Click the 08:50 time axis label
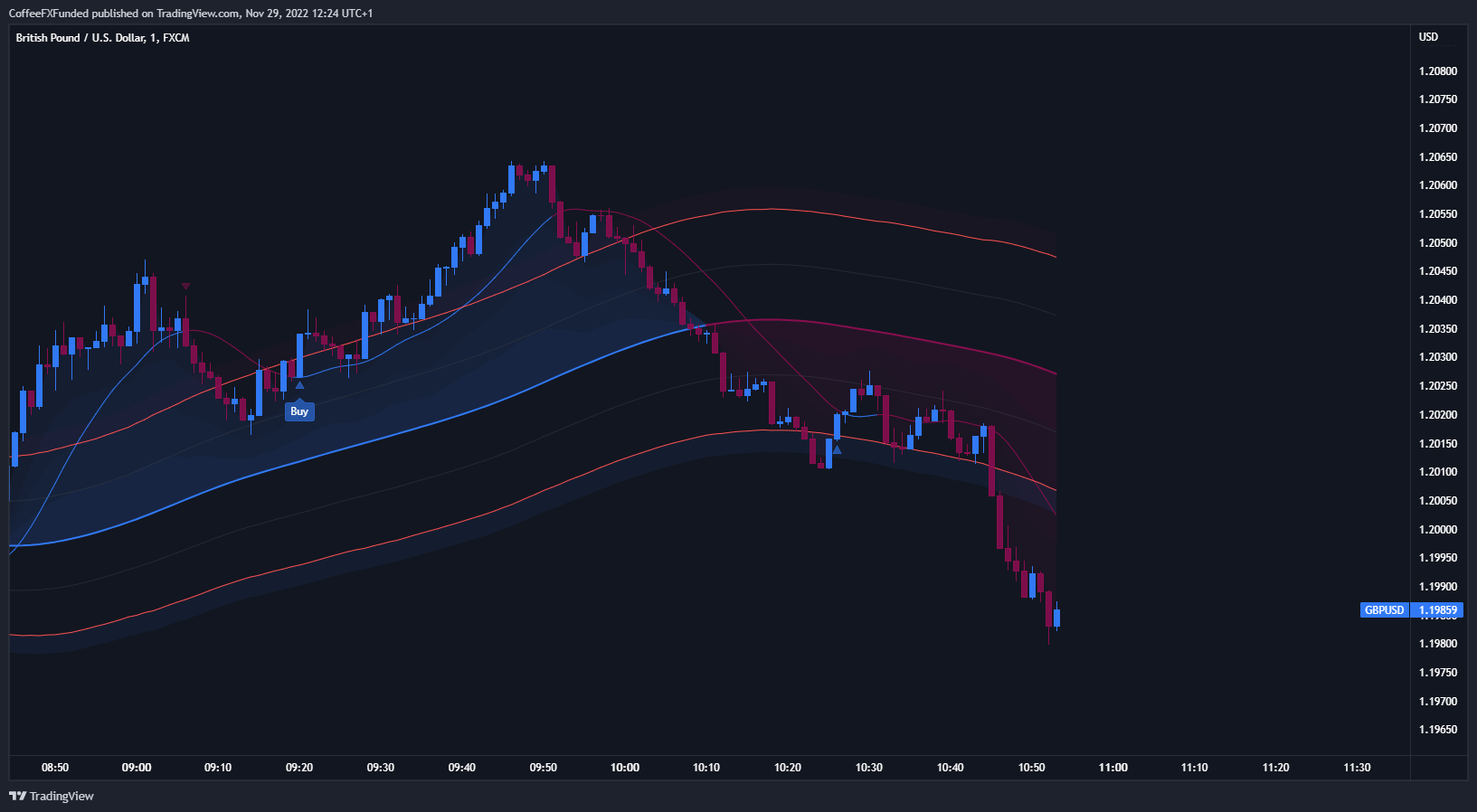The image size is (1477, 812). pos(55,768)
